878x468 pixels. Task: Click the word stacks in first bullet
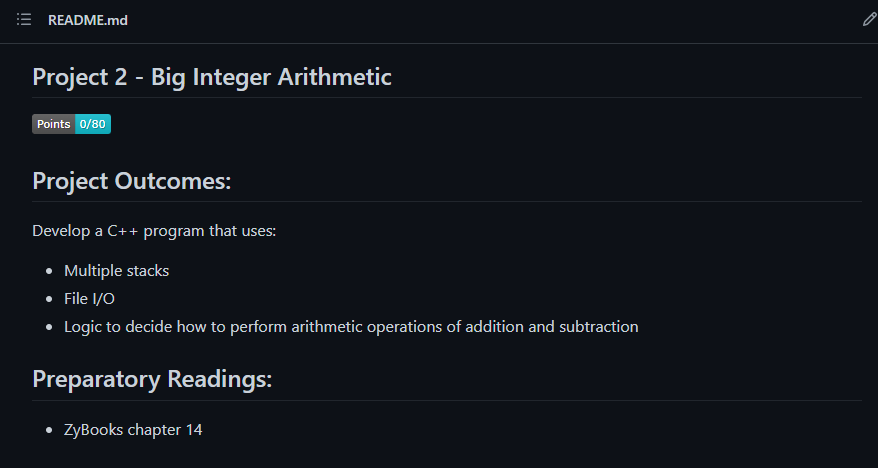pyautogui.click(x=147, y=271)
